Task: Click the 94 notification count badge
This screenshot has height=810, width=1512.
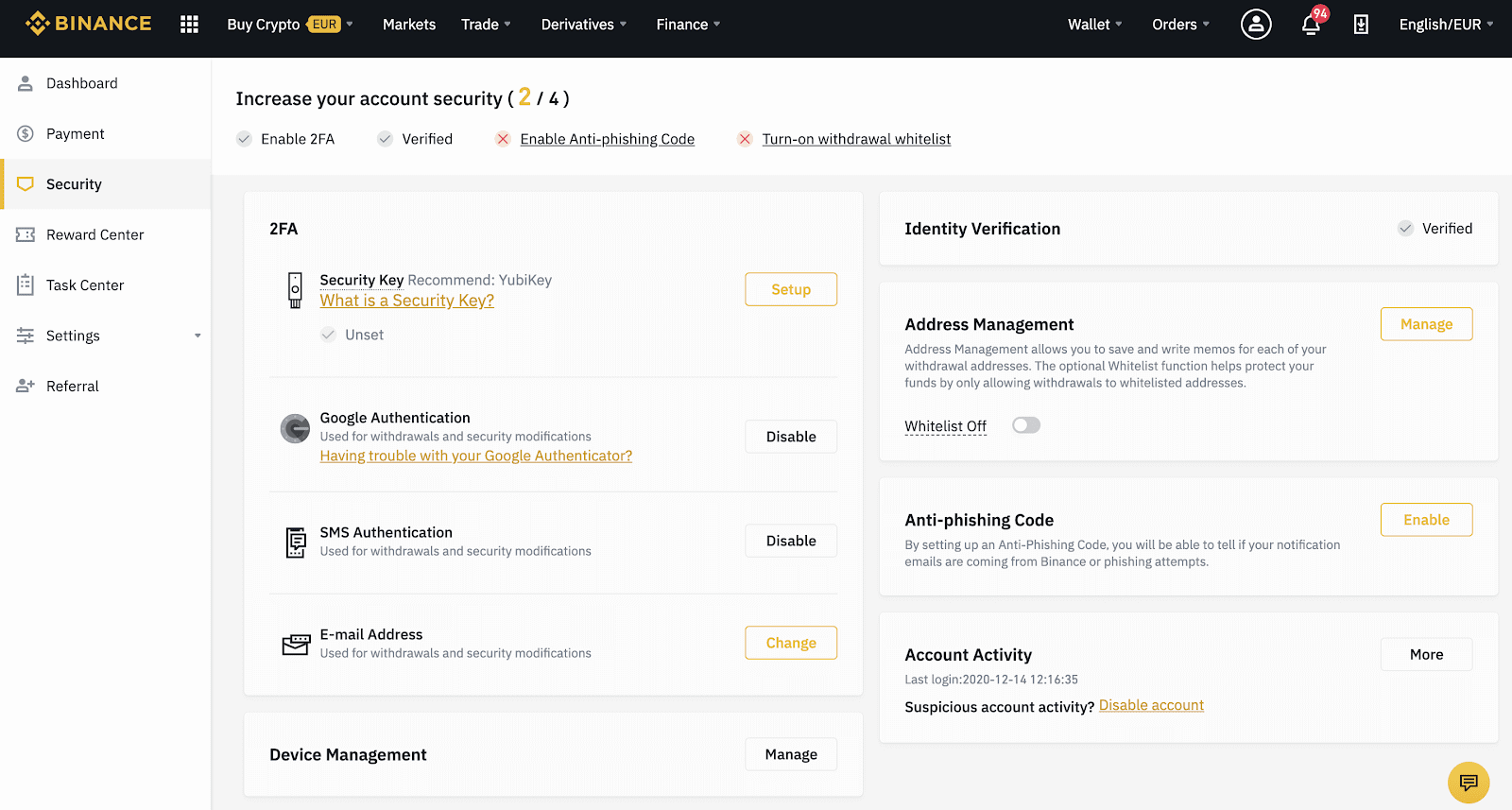Action: pos(1320,13)
